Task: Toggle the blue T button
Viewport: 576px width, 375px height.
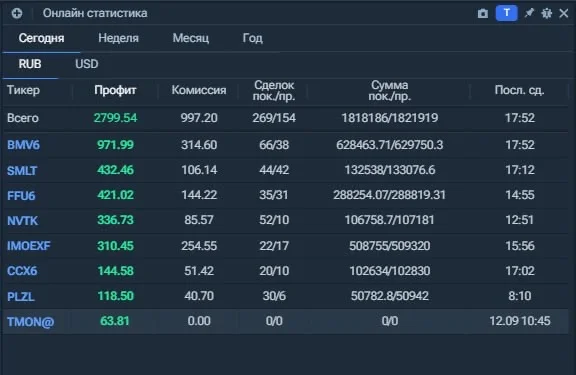Action: click(507, 13)
